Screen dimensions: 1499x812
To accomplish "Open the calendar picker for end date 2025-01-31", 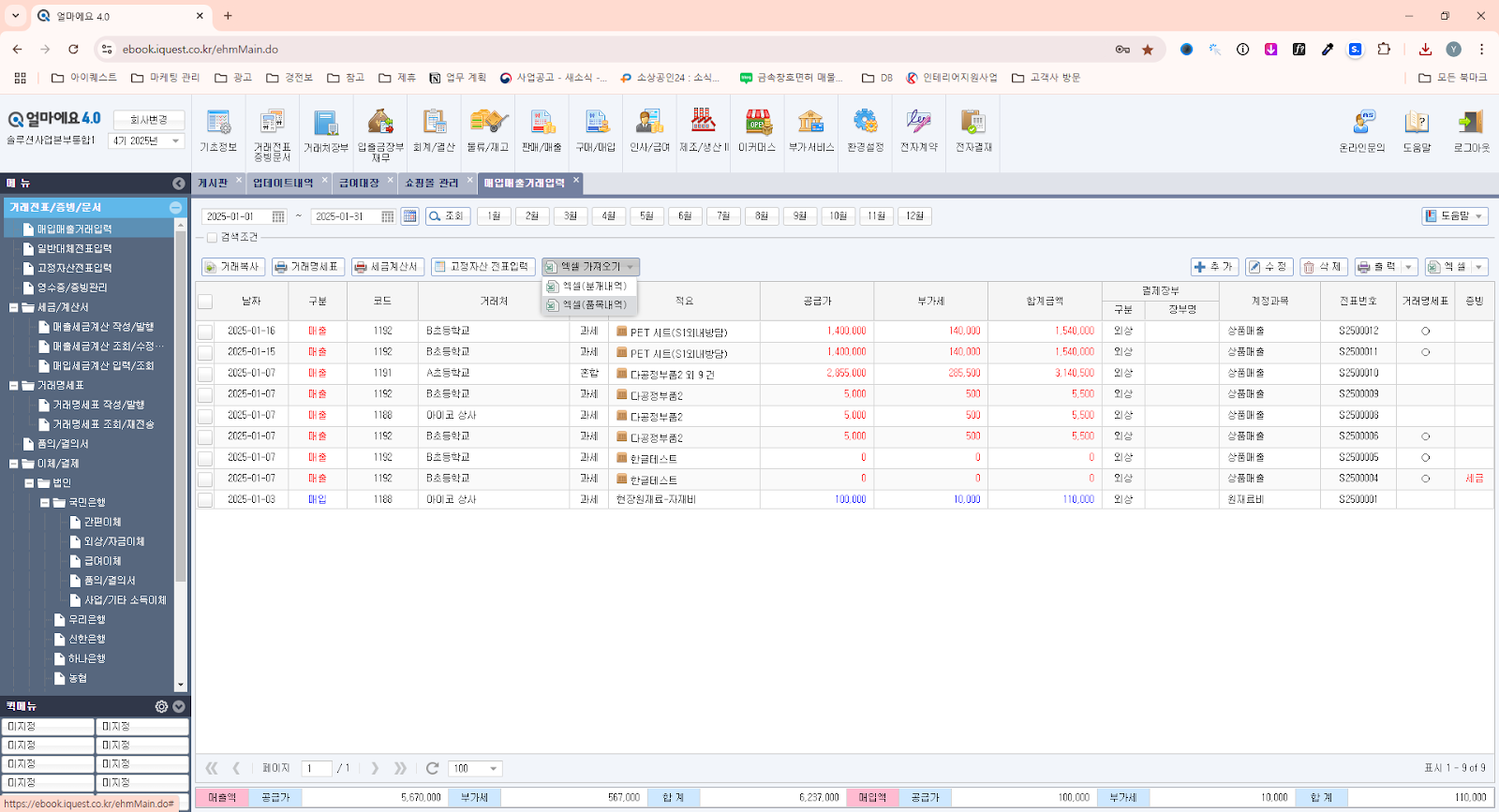I will tap(388, 216).
